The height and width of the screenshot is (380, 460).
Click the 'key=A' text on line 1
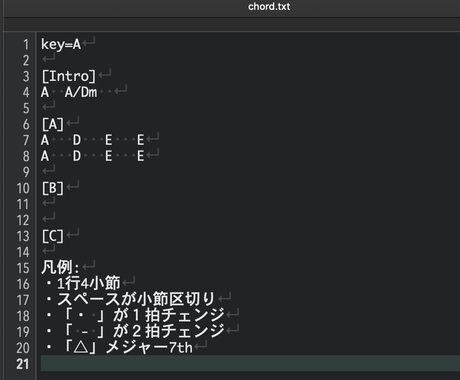tap(61, 44)
